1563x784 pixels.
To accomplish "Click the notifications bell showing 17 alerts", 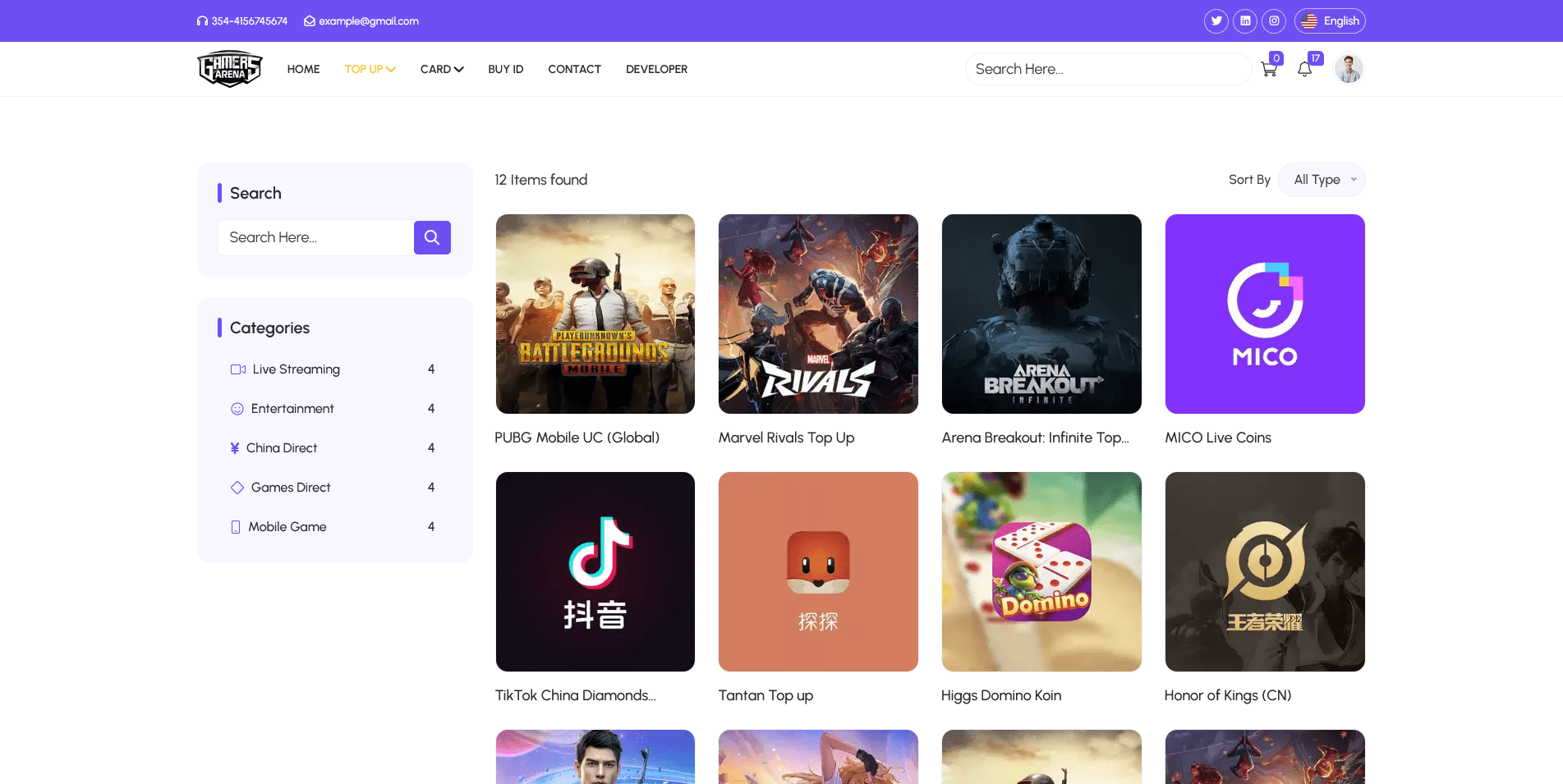I will point(1305,69).
